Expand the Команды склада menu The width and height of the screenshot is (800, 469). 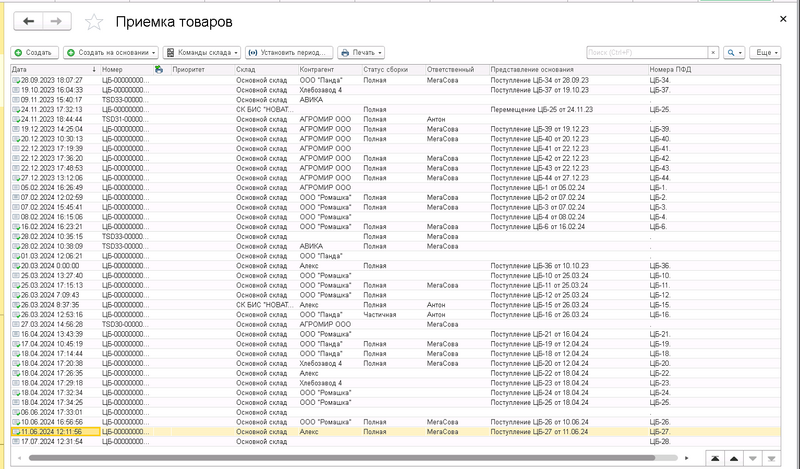(x=202, y=52)
